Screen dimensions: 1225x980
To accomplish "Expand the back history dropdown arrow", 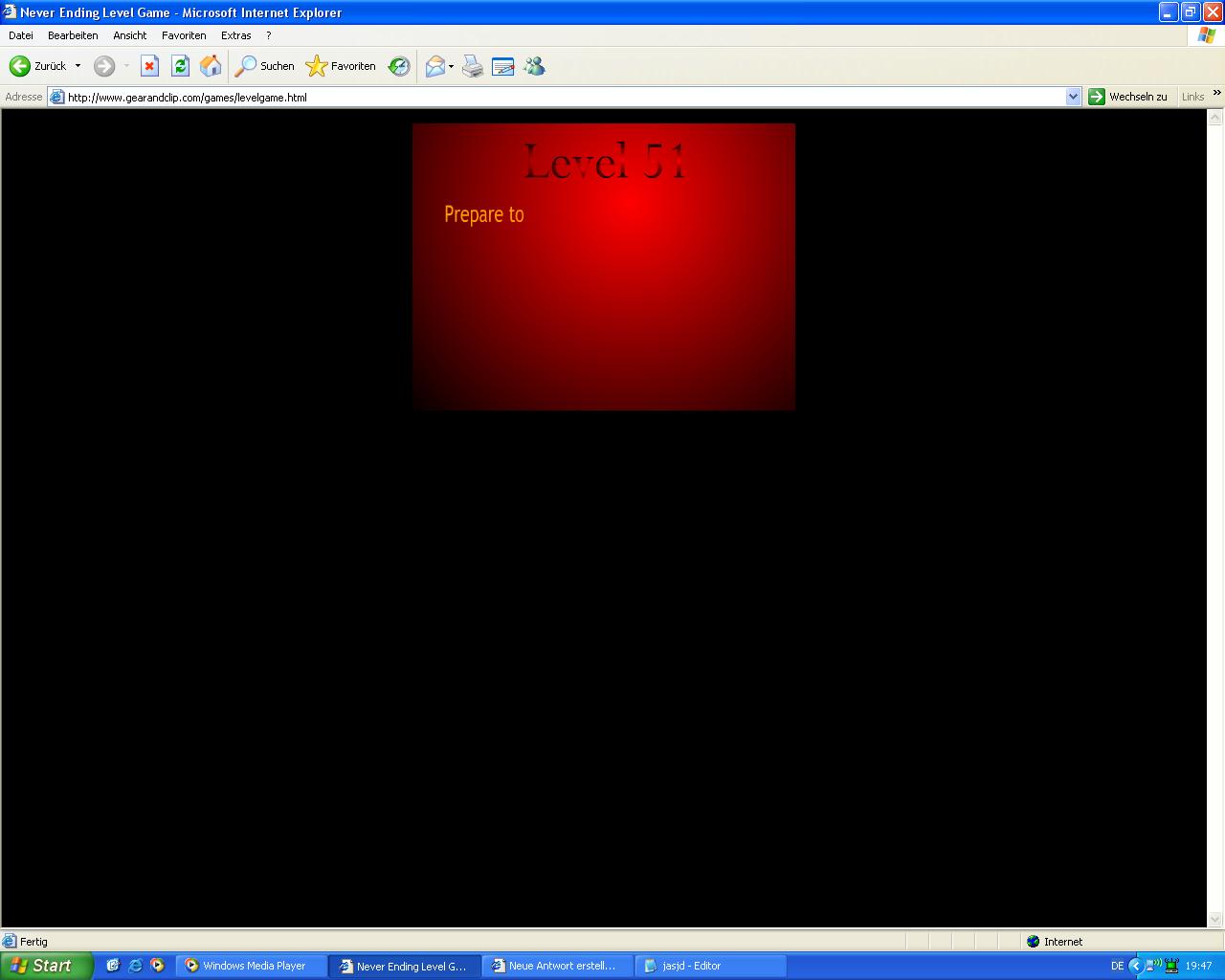I will click(x=78, y=66).
